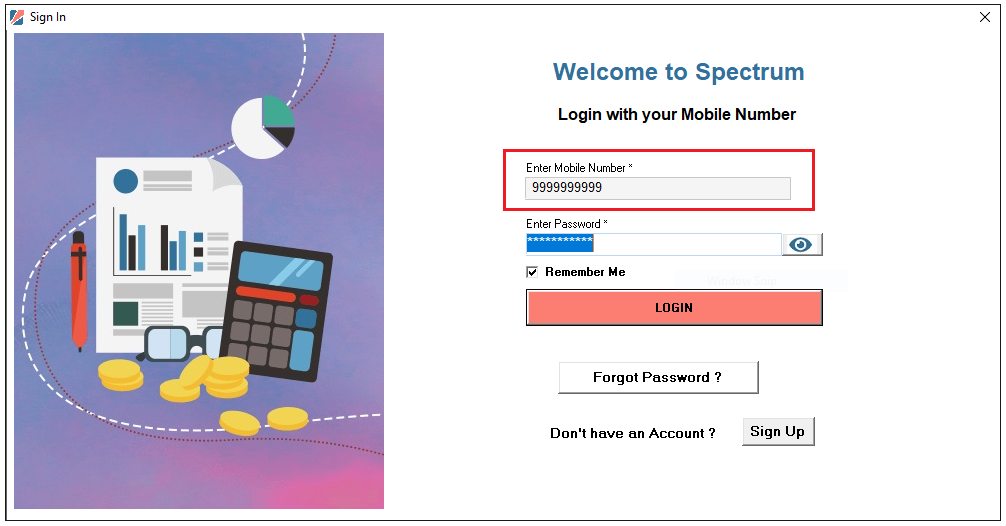
Task: Click the Sign Up button
Action: point(778,431)
